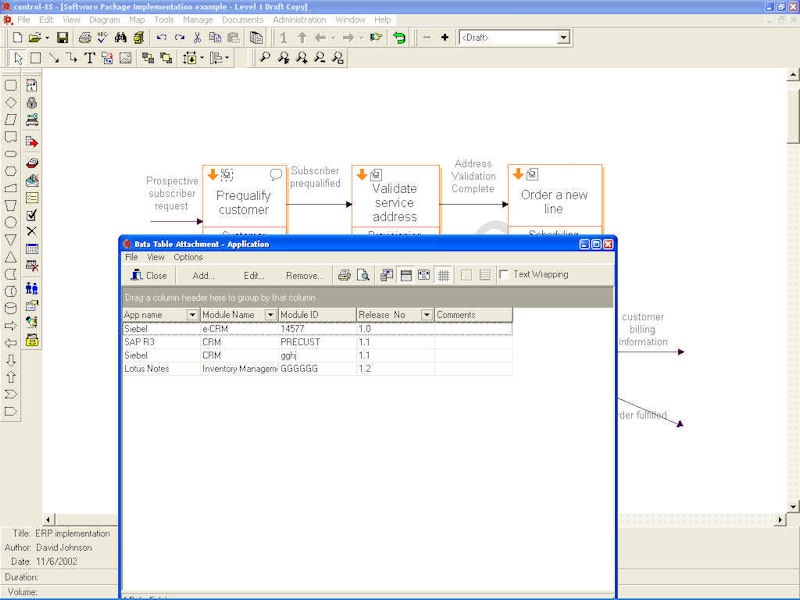Click the canvas vertical scrollbar up arrow
This screenshot has height=600, width=800.
coord(792,75)
